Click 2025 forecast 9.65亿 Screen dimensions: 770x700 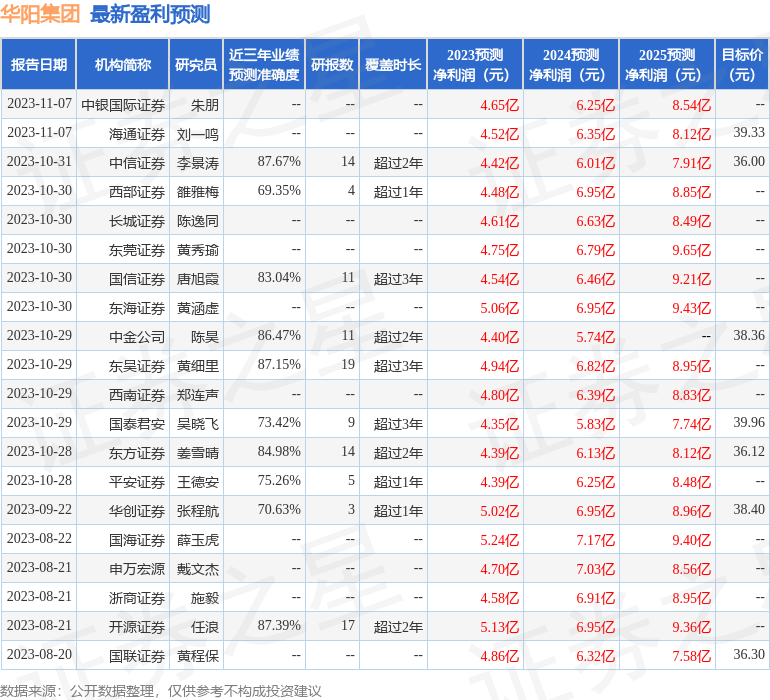click(x=691, y=250)
